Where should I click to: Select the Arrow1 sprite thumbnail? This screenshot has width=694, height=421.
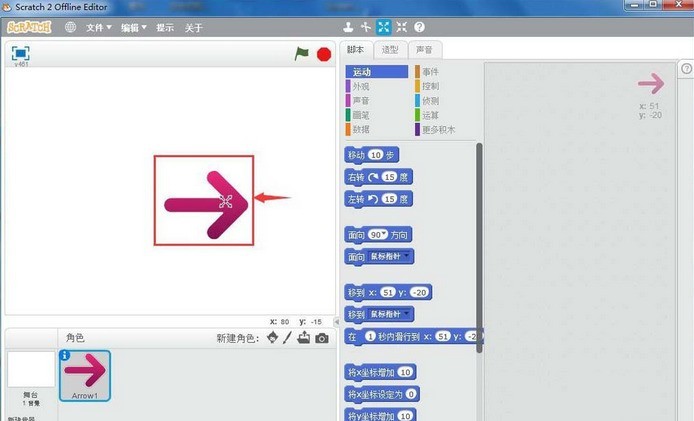point(85,374)
